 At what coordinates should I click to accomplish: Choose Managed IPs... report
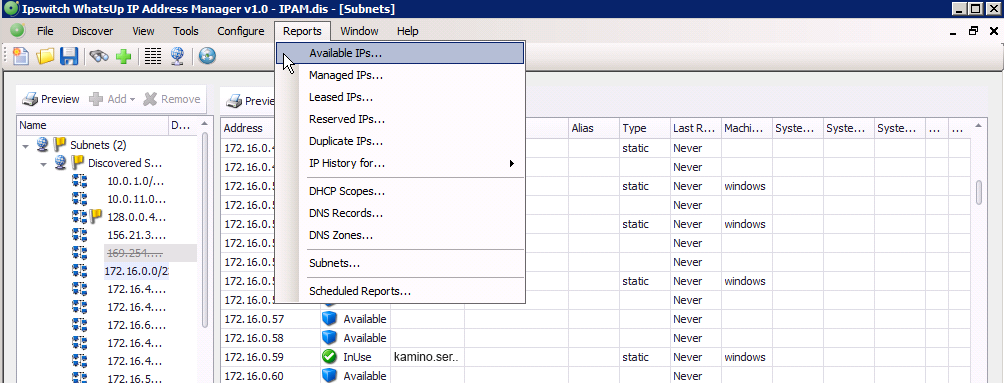[x=400, y=75]
